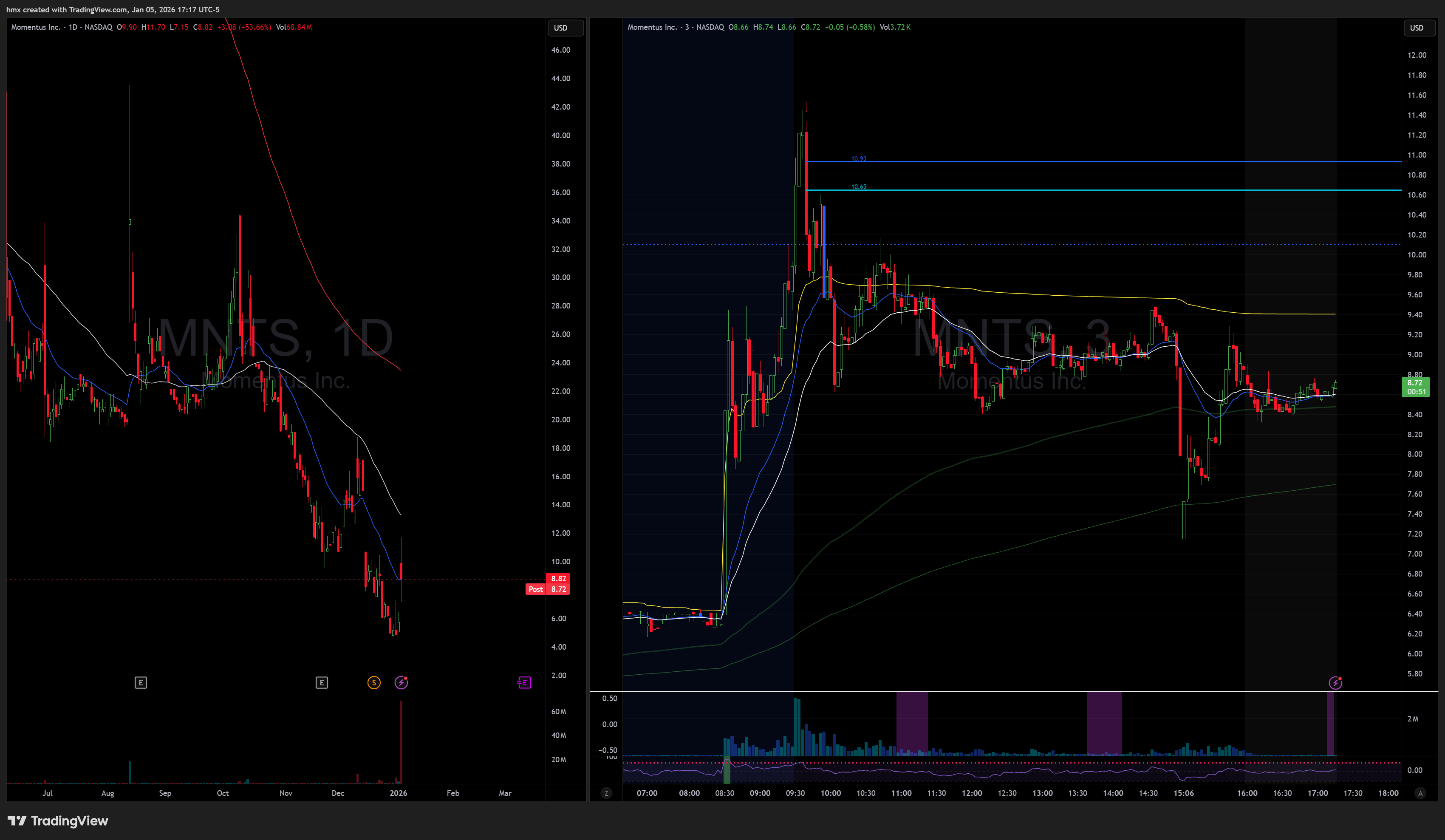The width and height of the screenshot is (1445, 840).
Task: Click the December earnings E marker on daily chart
Action: point(322,682)
